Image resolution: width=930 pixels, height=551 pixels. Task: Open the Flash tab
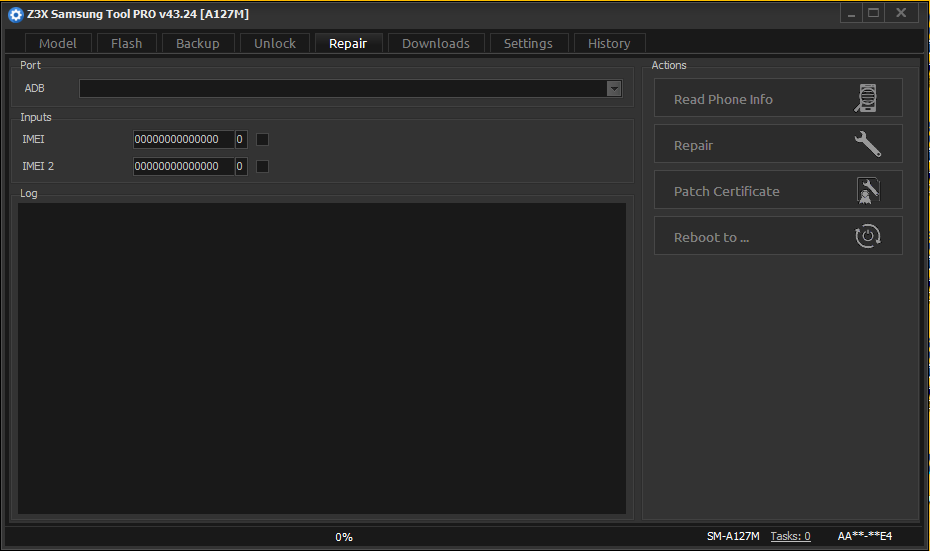pos(126,43)
